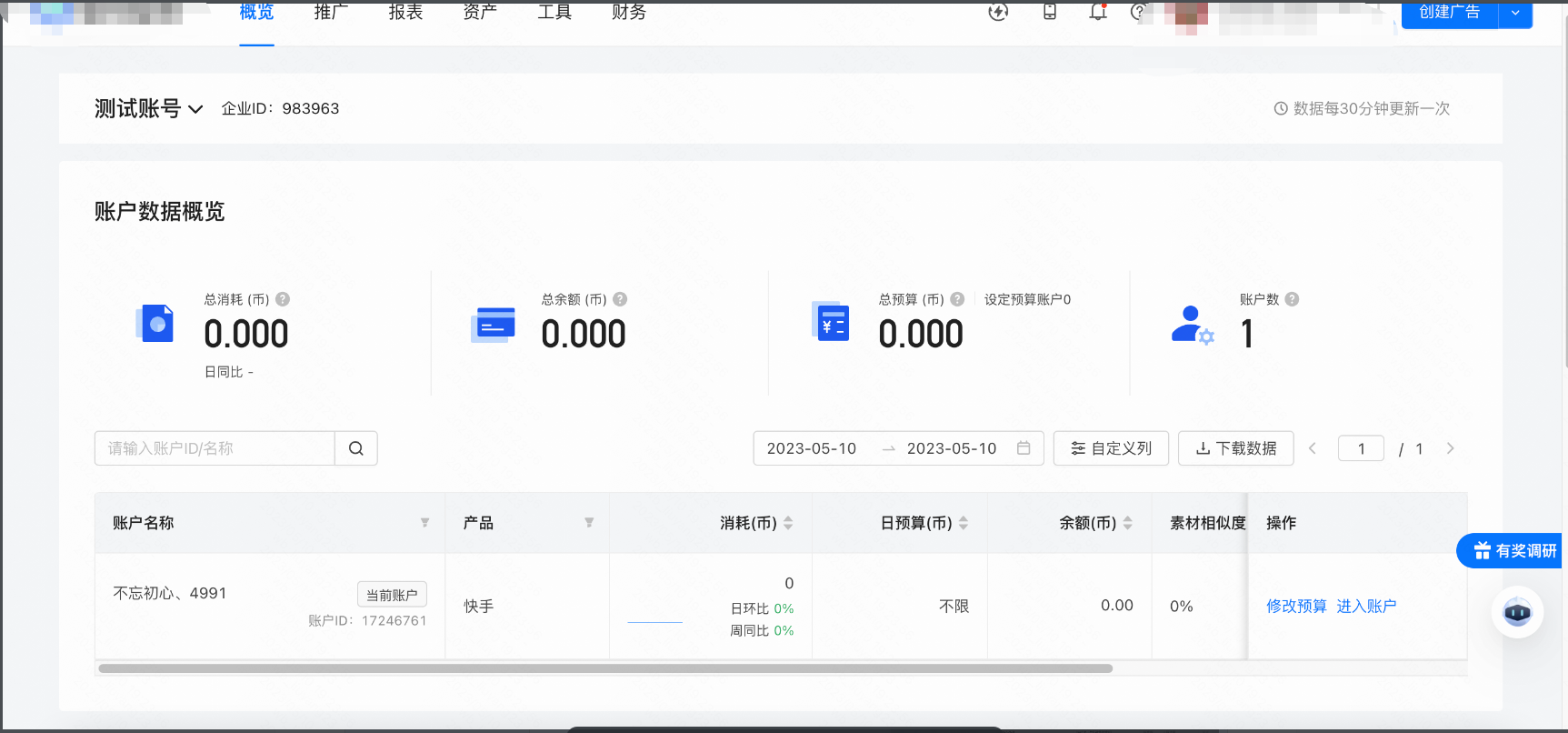Screen dimensions: 1568x733
Task: Click the 素材相似度 column header
Action: (x=1208, y=523)
